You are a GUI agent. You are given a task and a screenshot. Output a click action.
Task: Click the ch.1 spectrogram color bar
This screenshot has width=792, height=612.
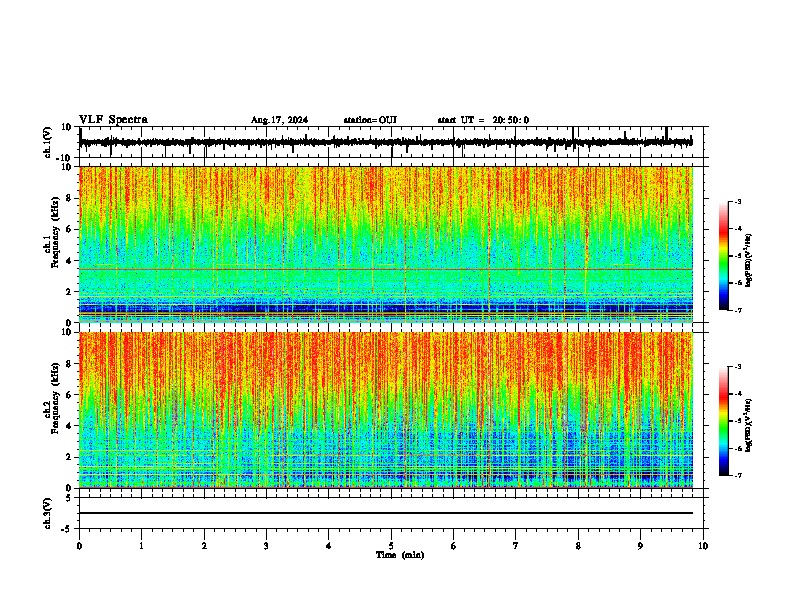[x=723, y=256]
